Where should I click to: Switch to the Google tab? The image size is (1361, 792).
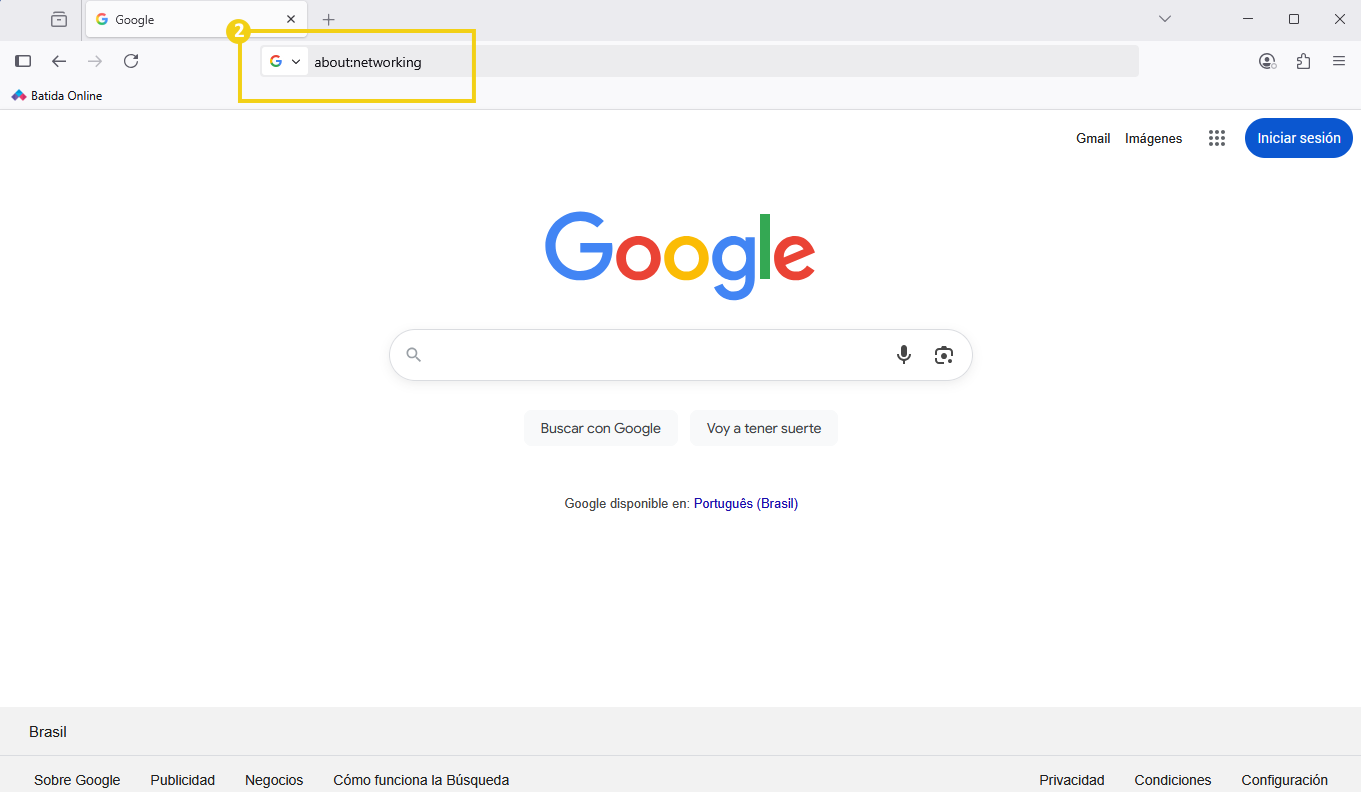pos(180,19)
